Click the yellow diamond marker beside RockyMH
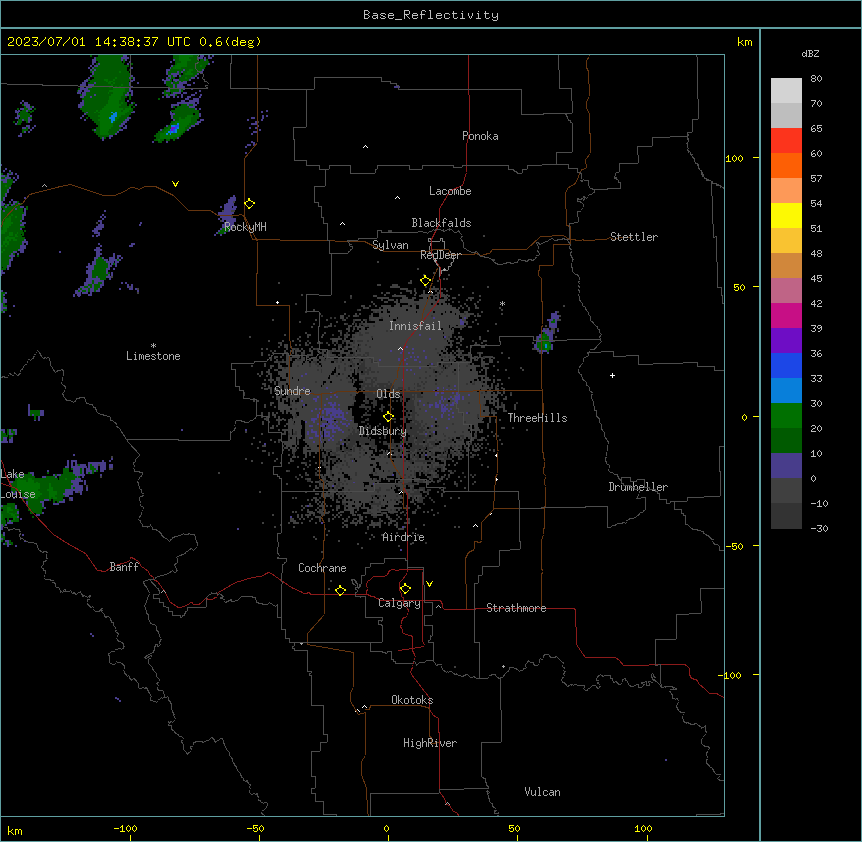Viewport: 862px width, 842px height. click(250, 204)
